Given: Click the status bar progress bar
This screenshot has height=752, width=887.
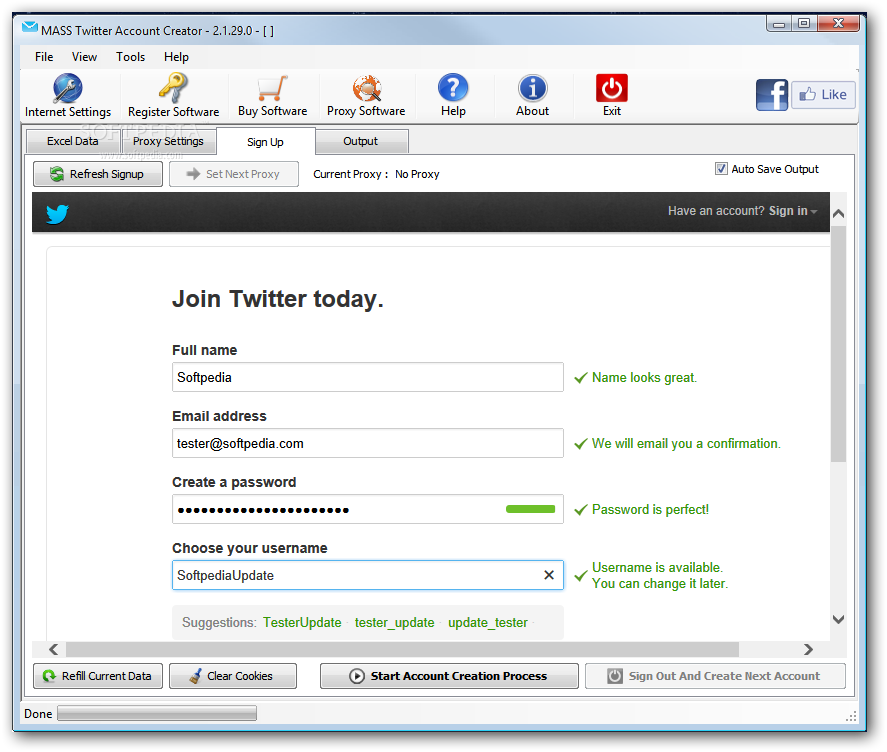Looking at the screenshot, I should 157,713.
